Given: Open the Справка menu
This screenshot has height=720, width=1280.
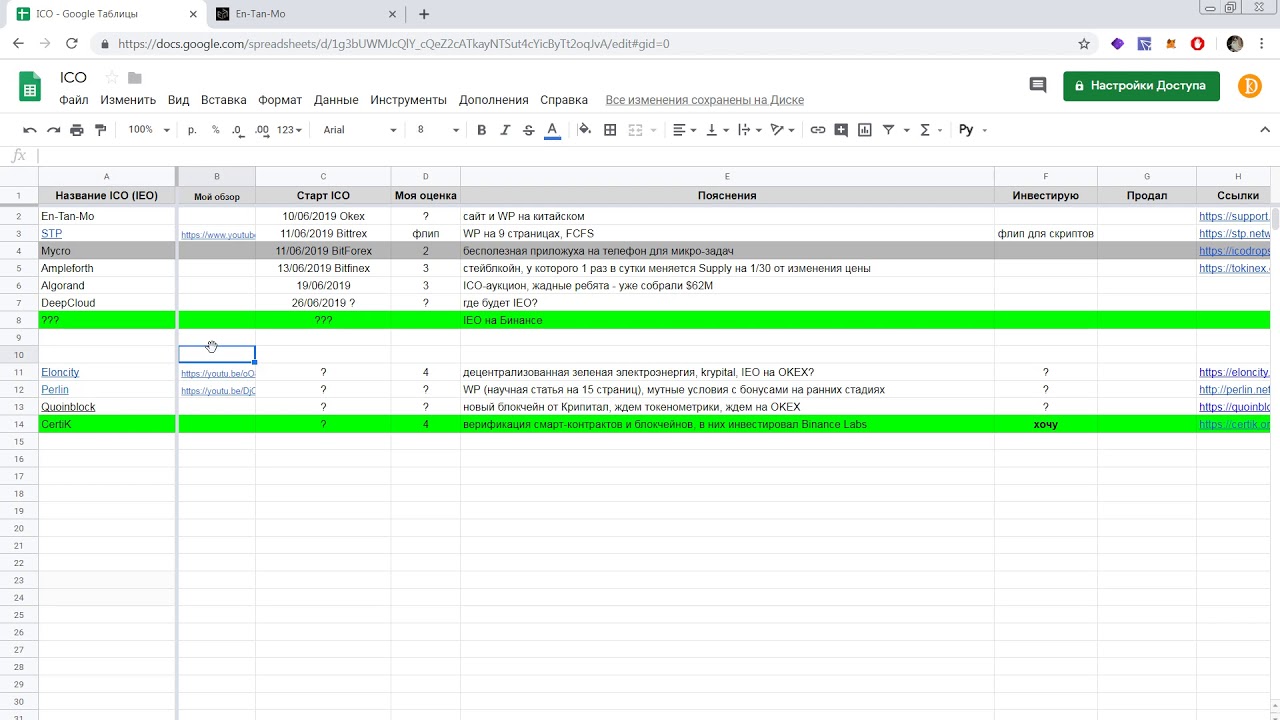Looking at the screenshot, I should [x=564, y=100].
